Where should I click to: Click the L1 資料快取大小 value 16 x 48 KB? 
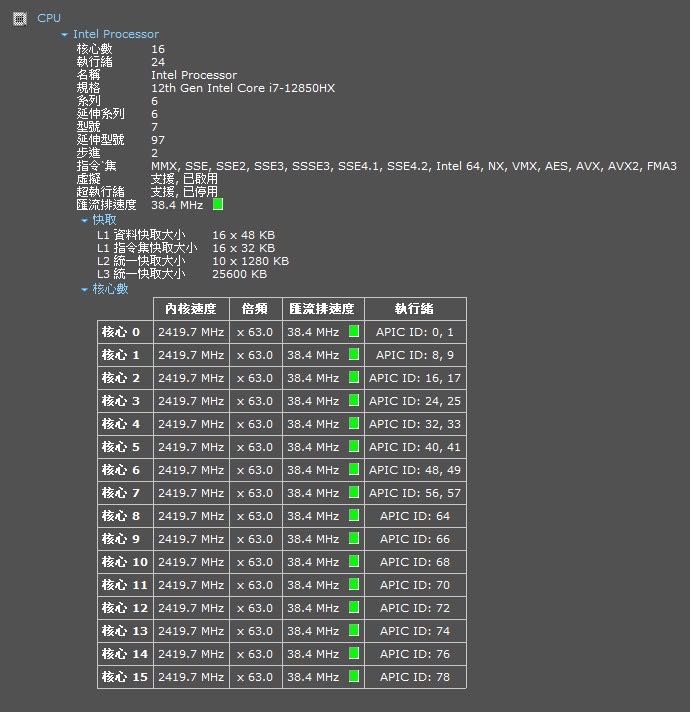click(244, 235)
